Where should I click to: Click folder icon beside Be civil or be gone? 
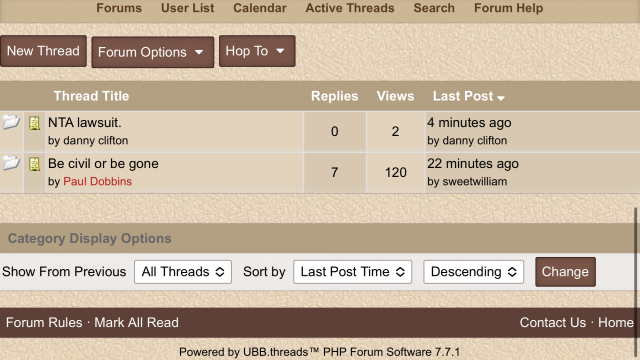click(x=11, y=163)
